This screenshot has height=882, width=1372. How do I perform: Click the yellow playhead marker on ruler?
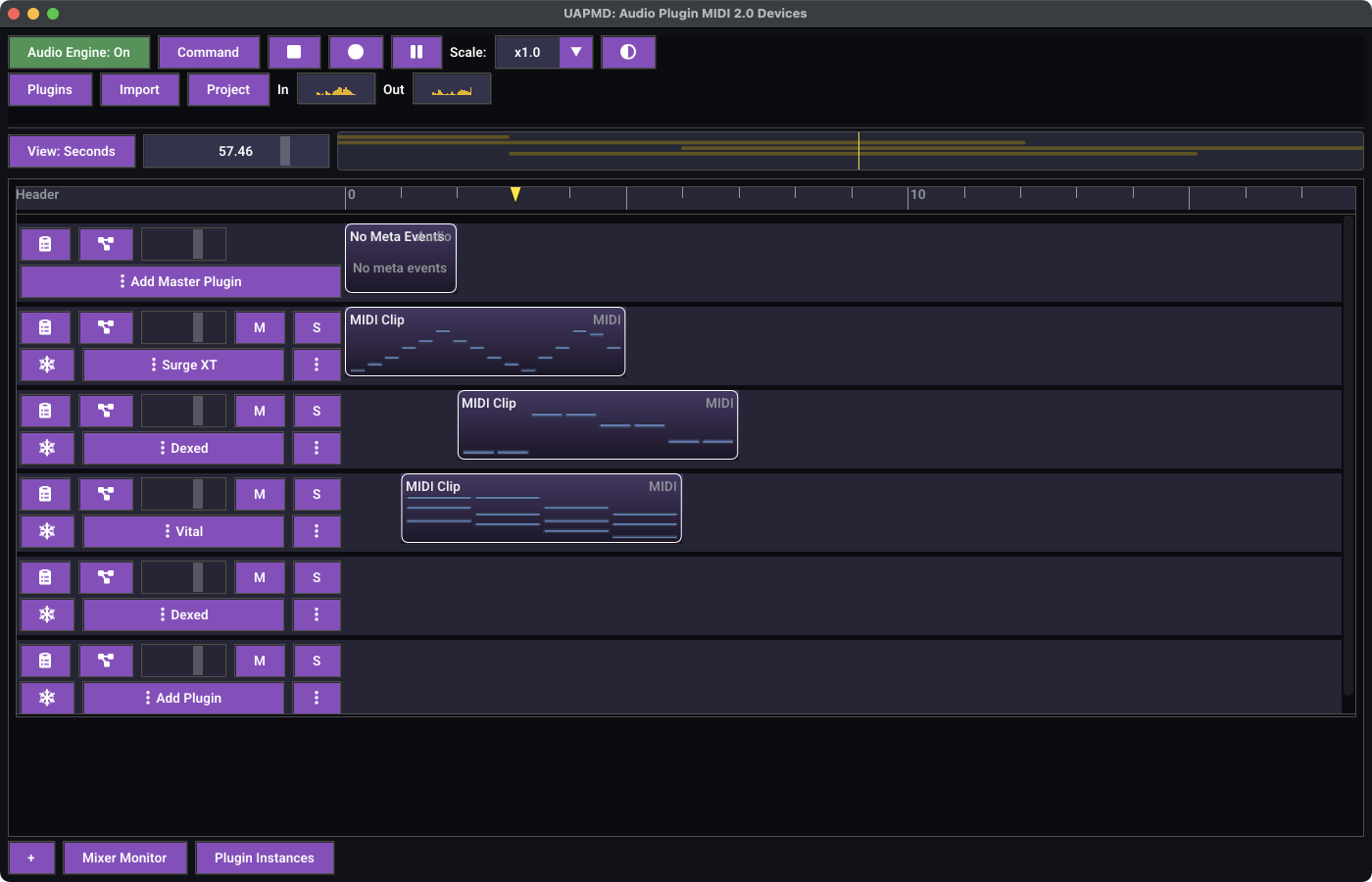(515, 194)
